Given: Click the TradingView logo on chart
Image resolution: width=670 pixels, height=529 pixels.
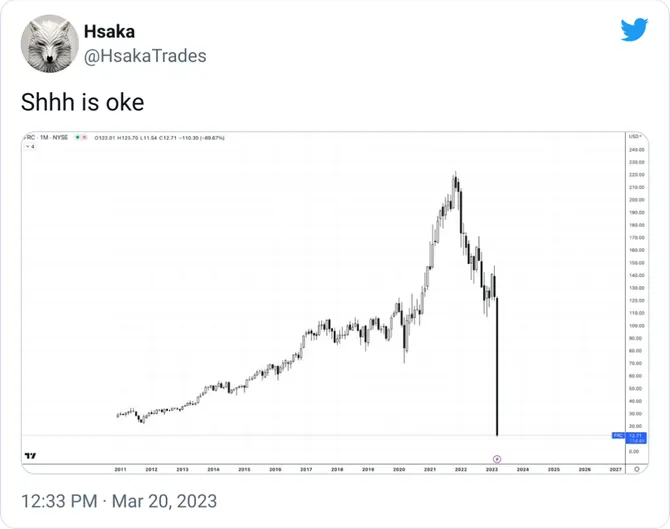Looking at the screenshot, I should [31, 455].
